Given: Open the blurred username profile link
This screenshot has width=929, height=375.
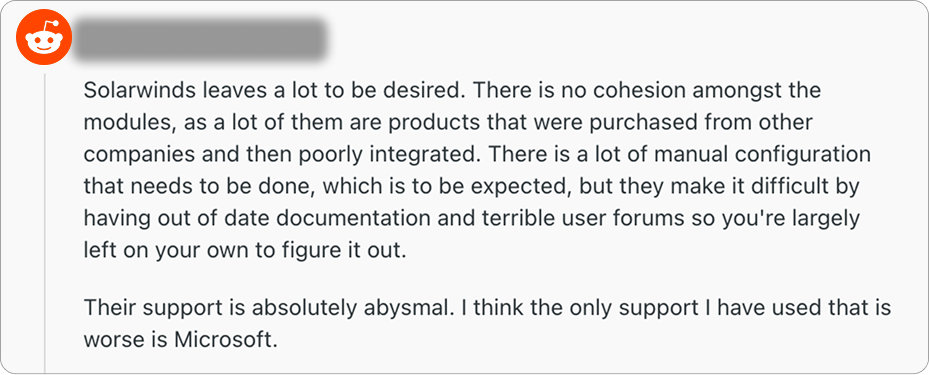Looking at the screenshot, I should click(x=200, y=40).
